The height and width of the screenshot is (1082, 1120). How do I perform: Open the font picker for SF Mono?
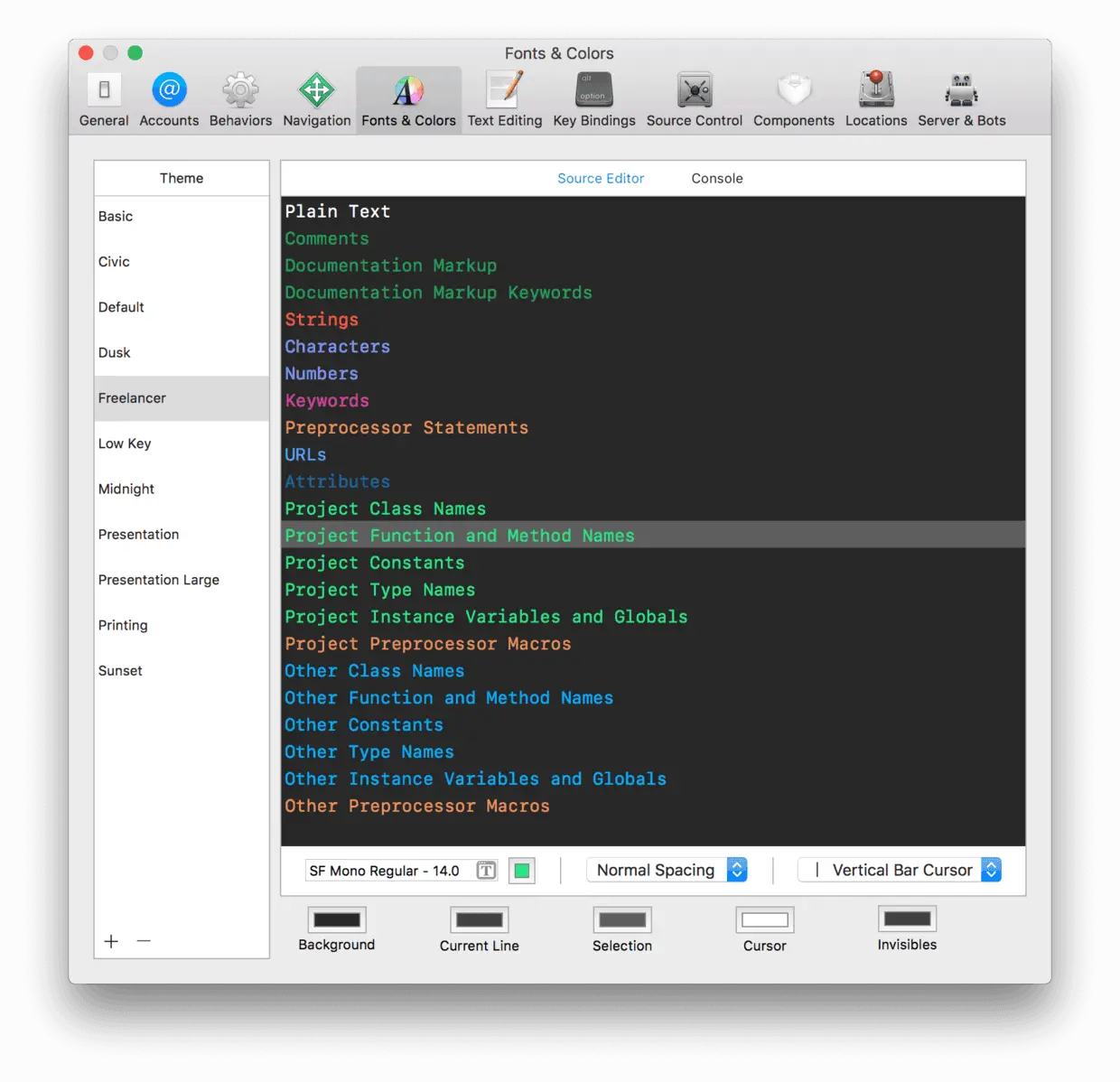pyautogui.click(x=485, y=870)
